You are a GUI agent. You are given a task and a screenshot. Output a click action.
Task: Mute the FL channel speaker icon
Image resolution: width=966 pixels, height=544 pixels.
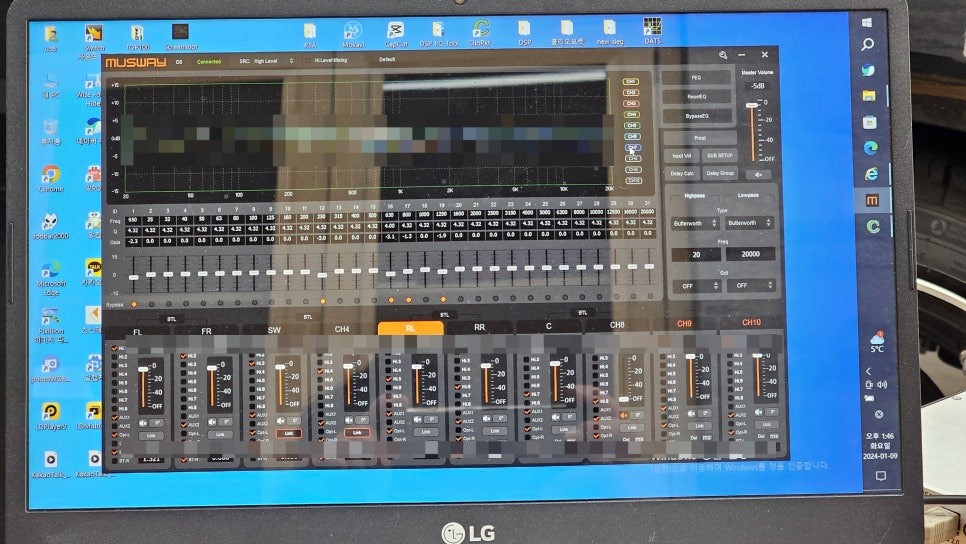click(x=143, y=421)
